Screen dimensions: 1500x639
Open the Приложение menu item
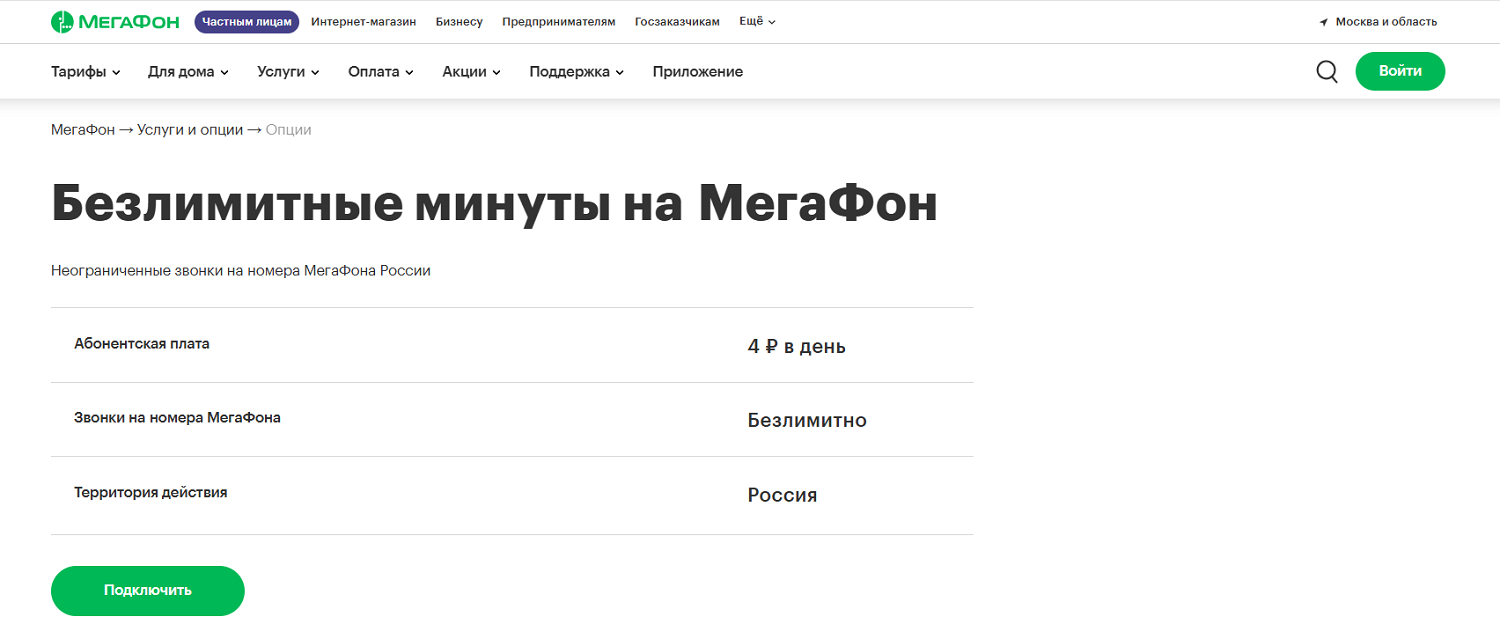coord(698,72)
